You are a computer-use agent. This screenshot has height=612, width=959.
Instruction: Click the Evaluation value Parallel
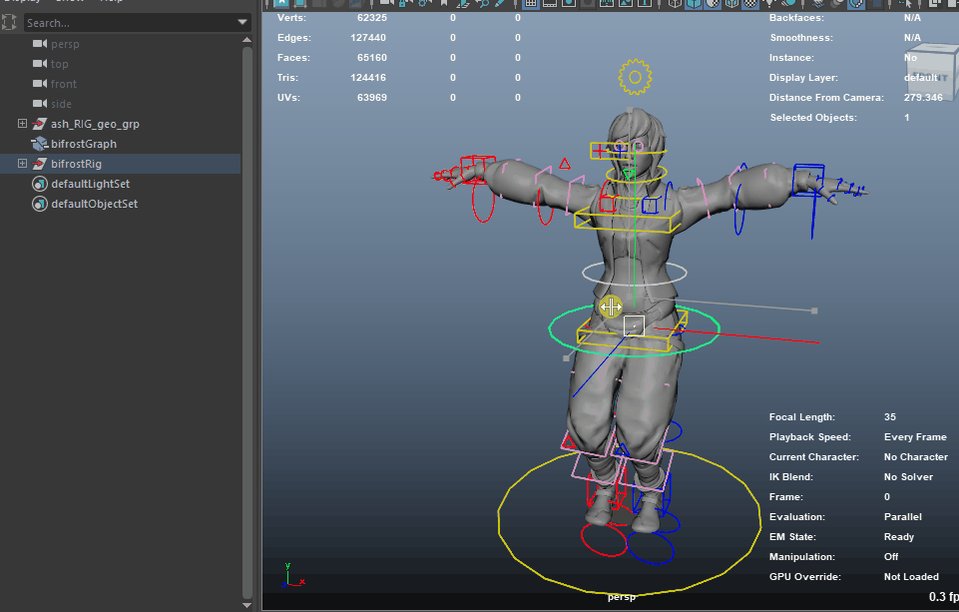click(x=903, y=517)
